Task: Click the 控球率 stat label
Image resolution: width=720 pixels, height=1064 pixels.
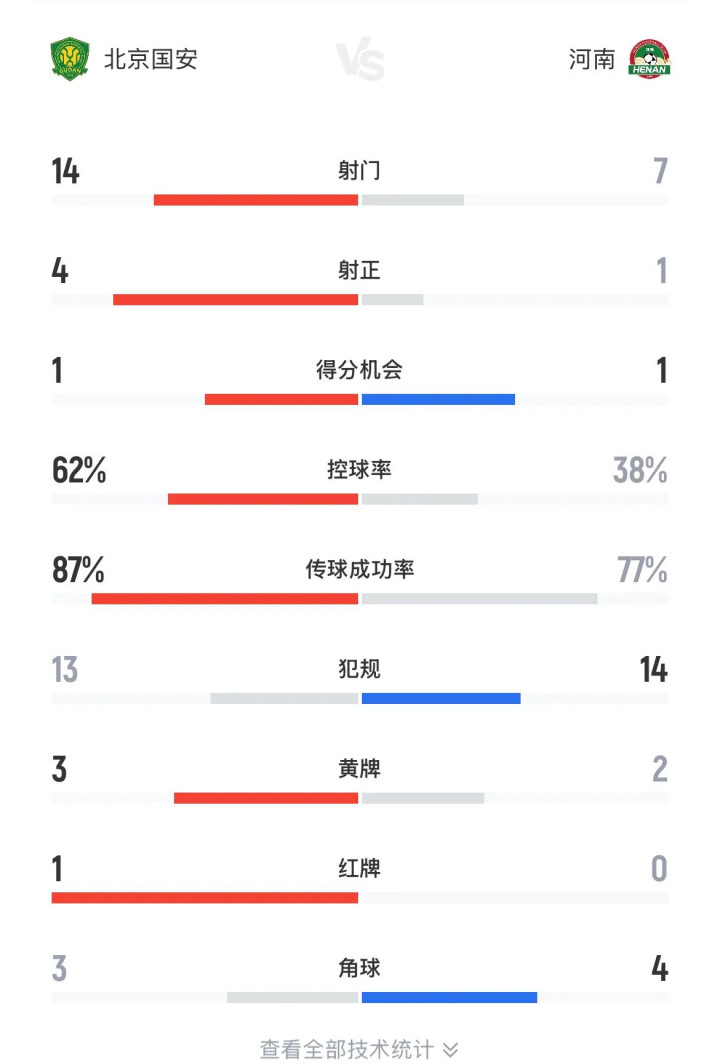Action: click(x=360, y=470)
